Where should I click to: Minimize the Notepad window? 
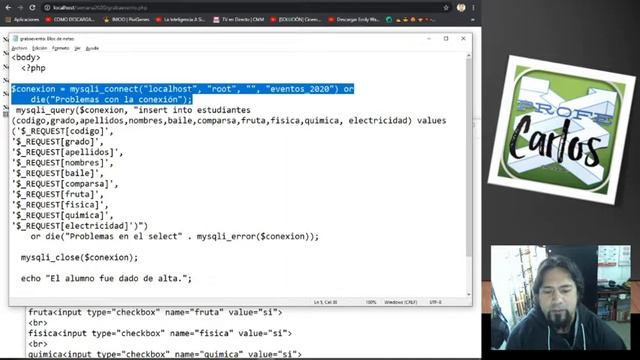429,38
